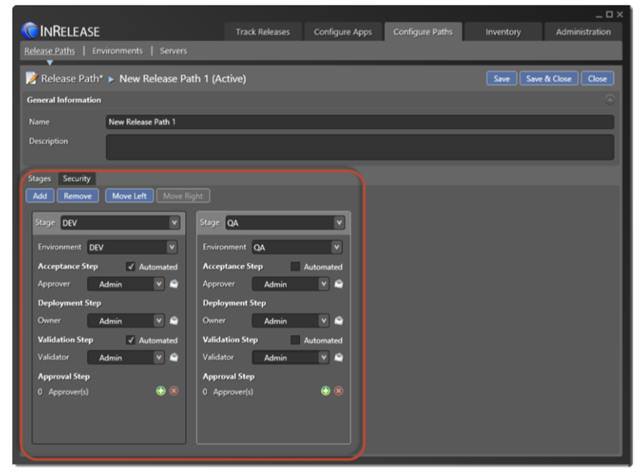Click the Close button

(x=597, y=79)
